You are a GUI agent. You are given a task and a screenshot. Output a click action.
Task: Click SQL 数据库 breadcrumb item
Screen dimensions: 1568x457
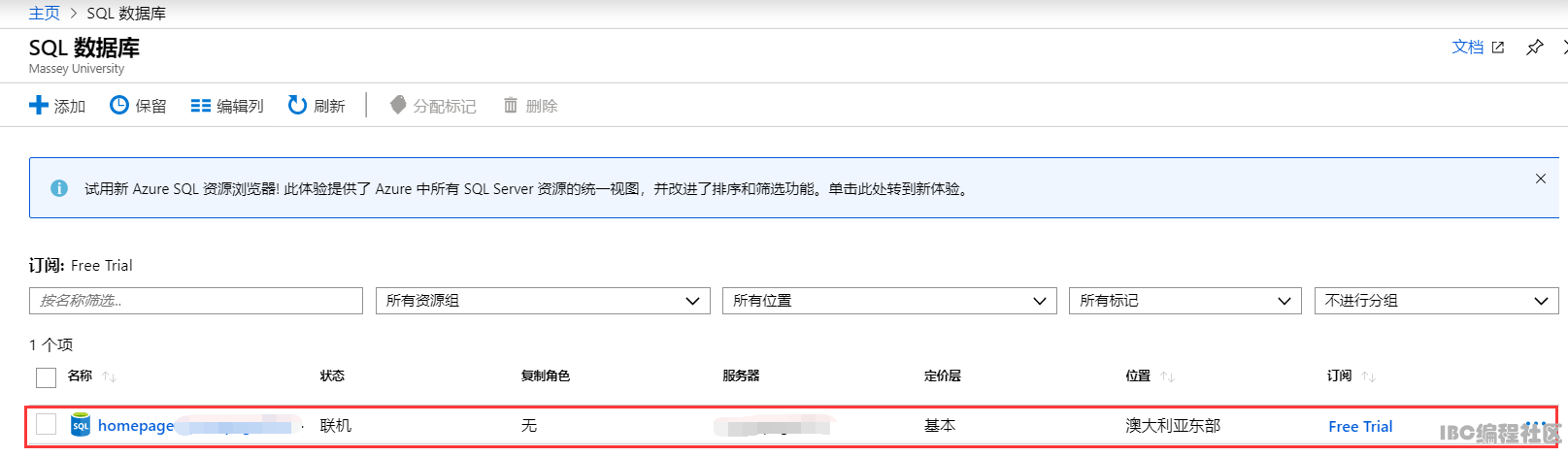pos(126,13)
